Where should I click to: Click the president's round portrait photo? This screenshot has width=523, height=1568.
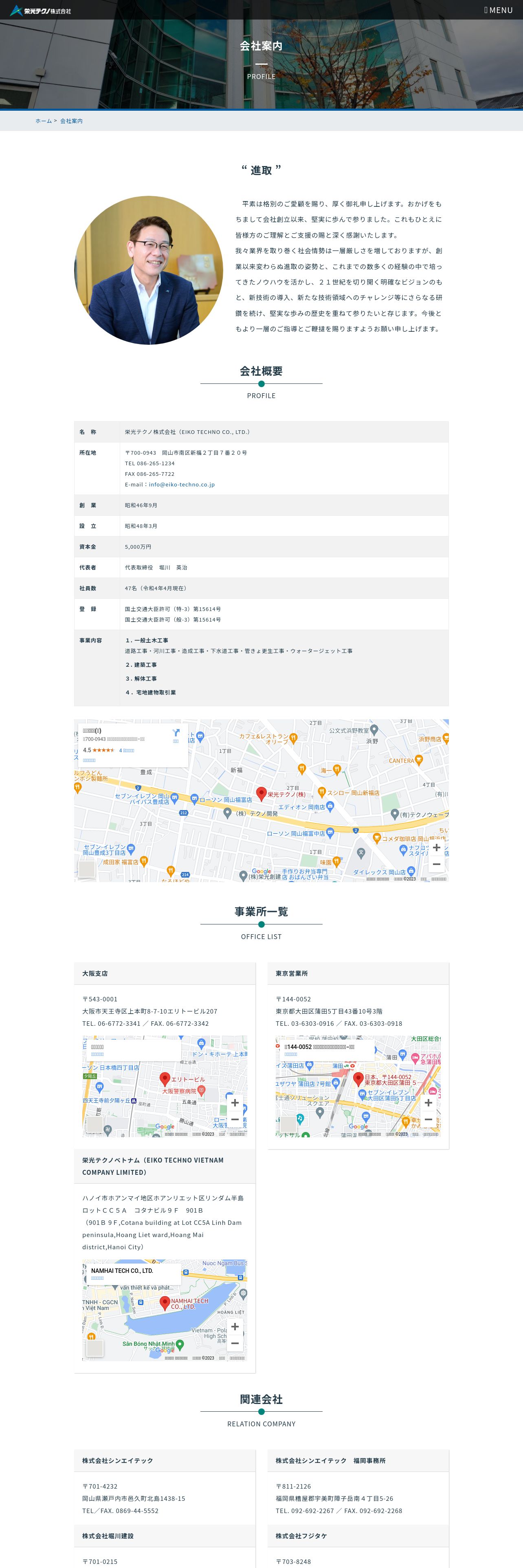(149, 270)
